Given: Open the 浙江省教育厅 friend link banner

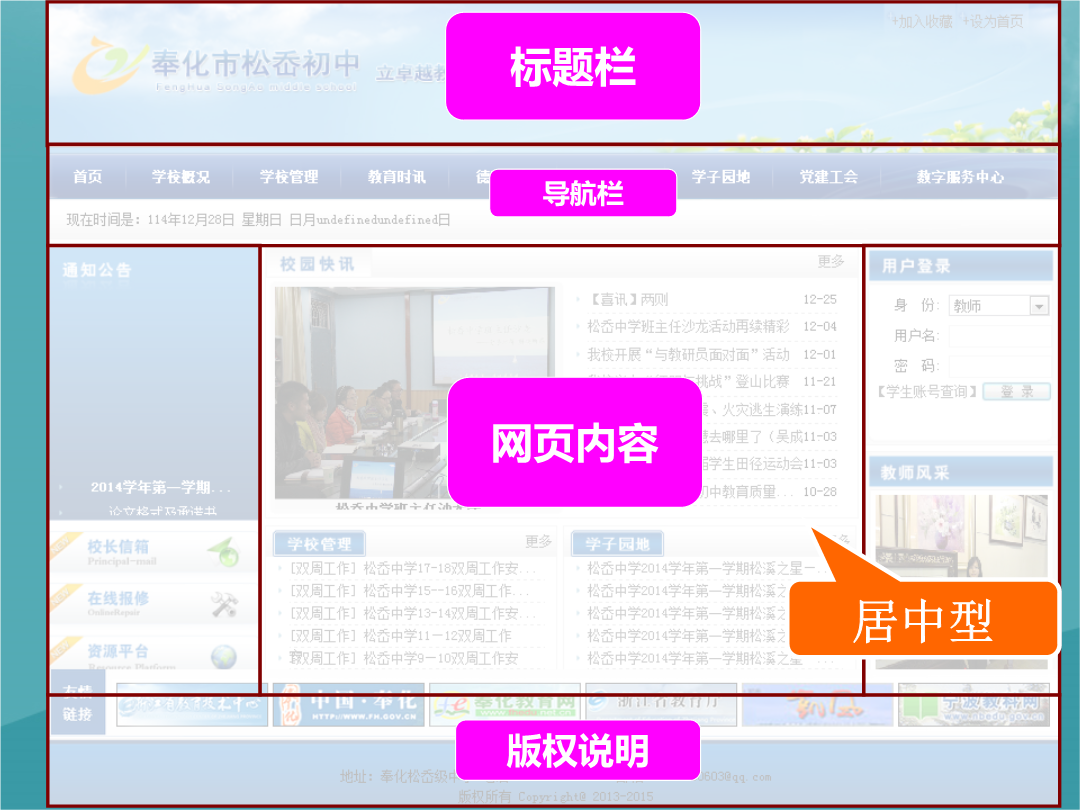Looking at the screenshot, I should 661,705.
